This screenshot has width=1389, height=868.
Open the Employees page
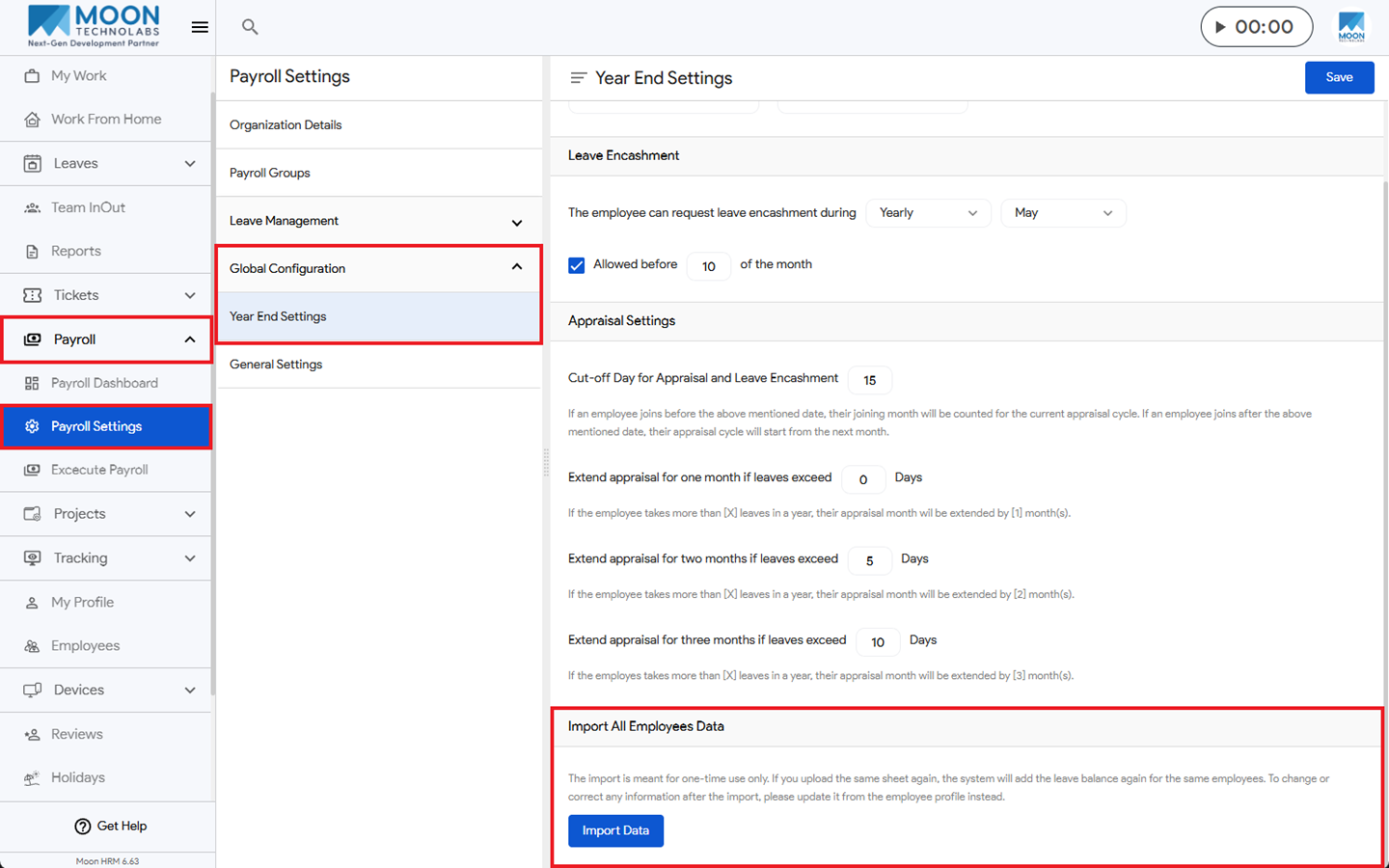tap(106, 646)
